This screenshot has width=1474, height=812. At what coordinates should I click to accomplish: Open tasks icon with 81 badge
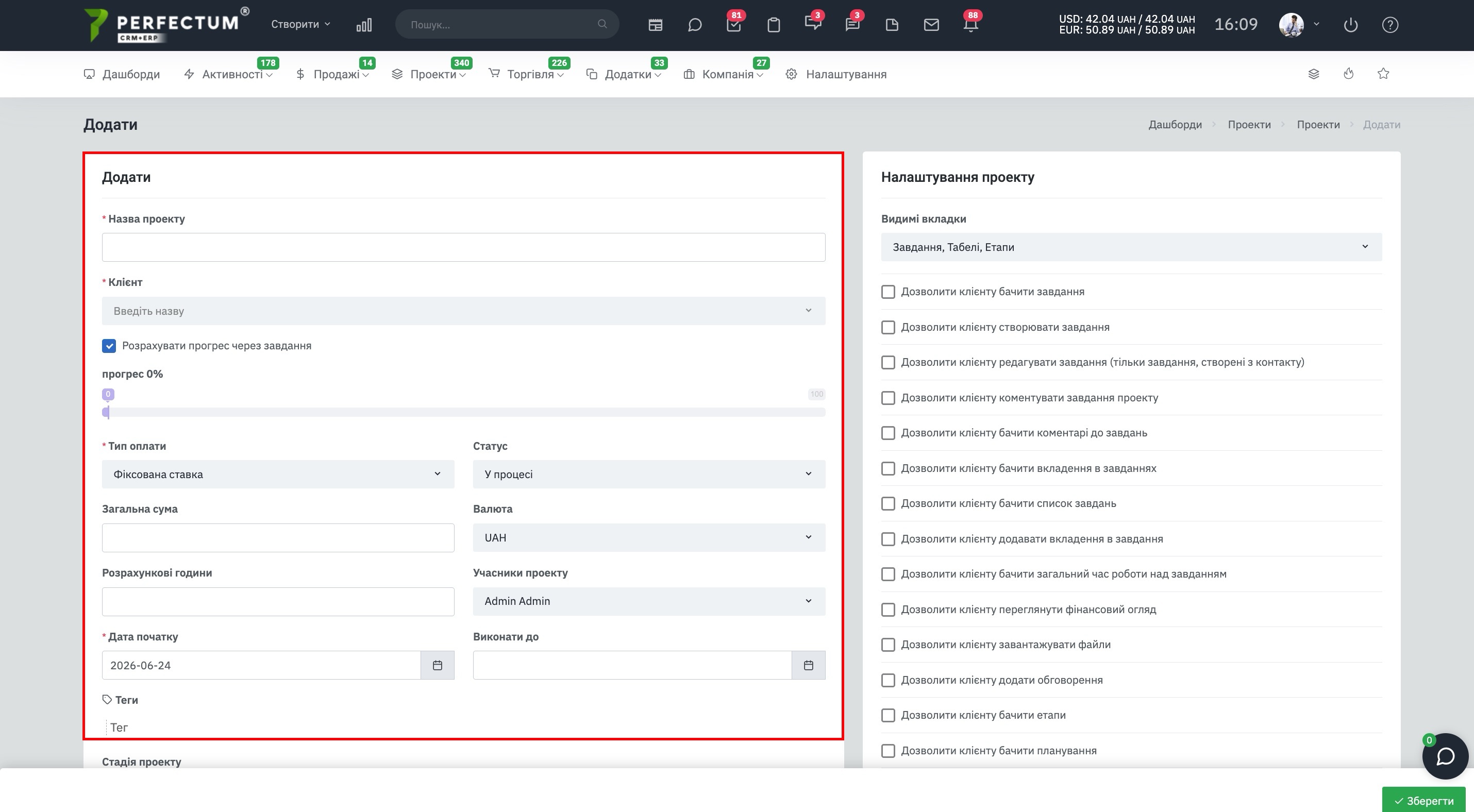(733, 25)
